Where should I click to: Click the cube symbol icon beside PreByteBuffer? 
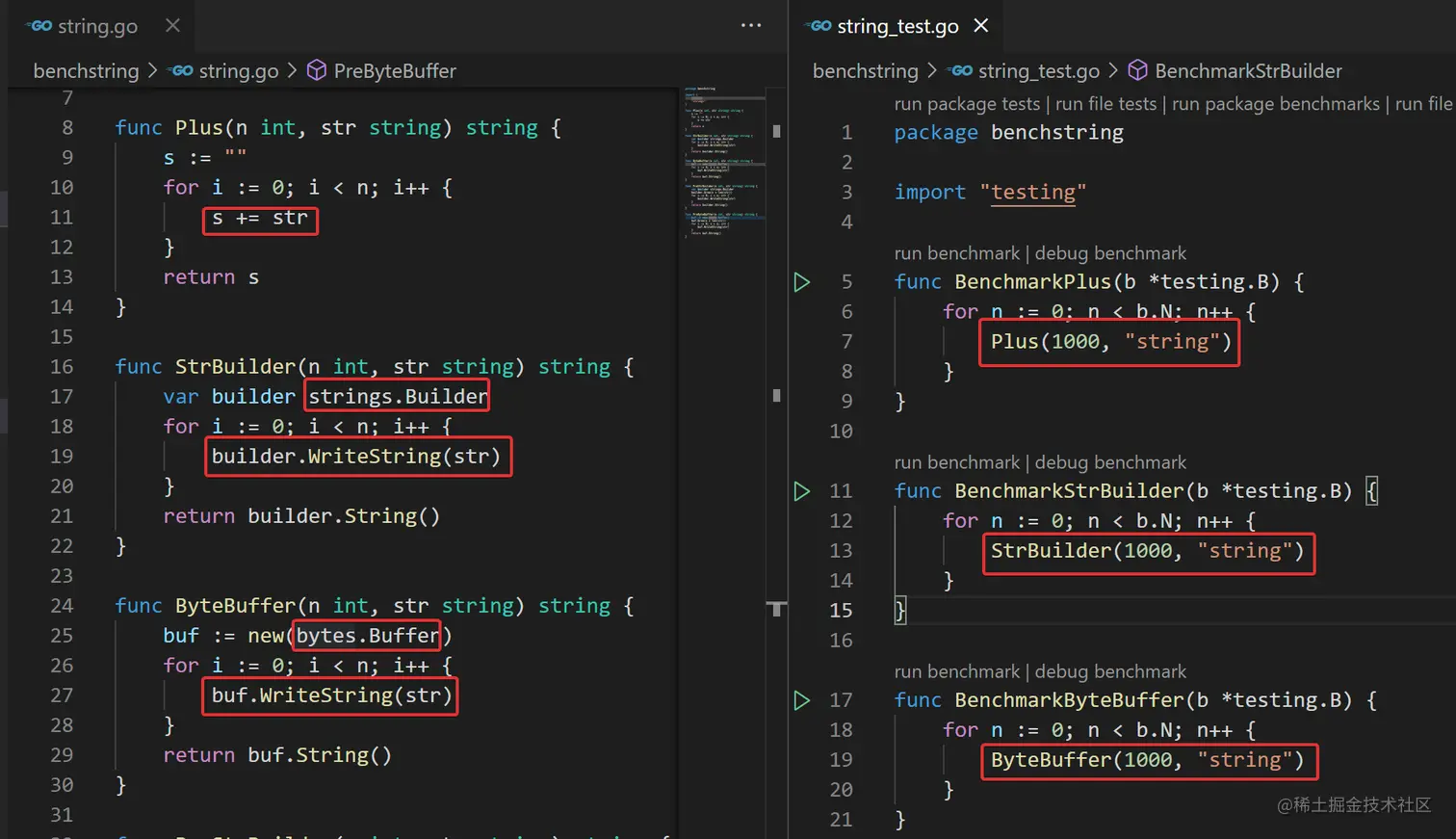(317, 70)
